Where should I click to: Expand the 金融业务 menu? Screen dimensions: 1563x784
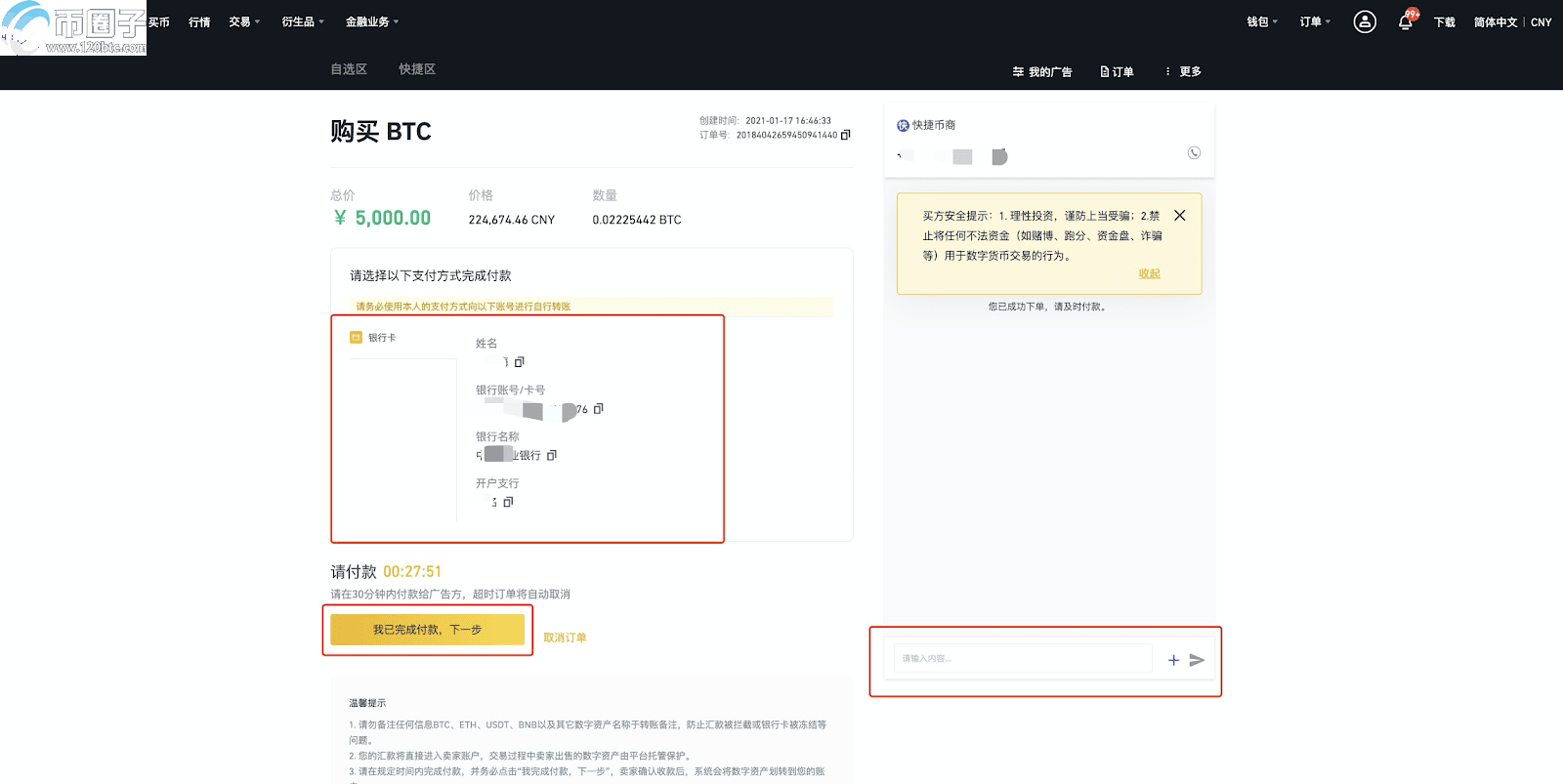372,21
